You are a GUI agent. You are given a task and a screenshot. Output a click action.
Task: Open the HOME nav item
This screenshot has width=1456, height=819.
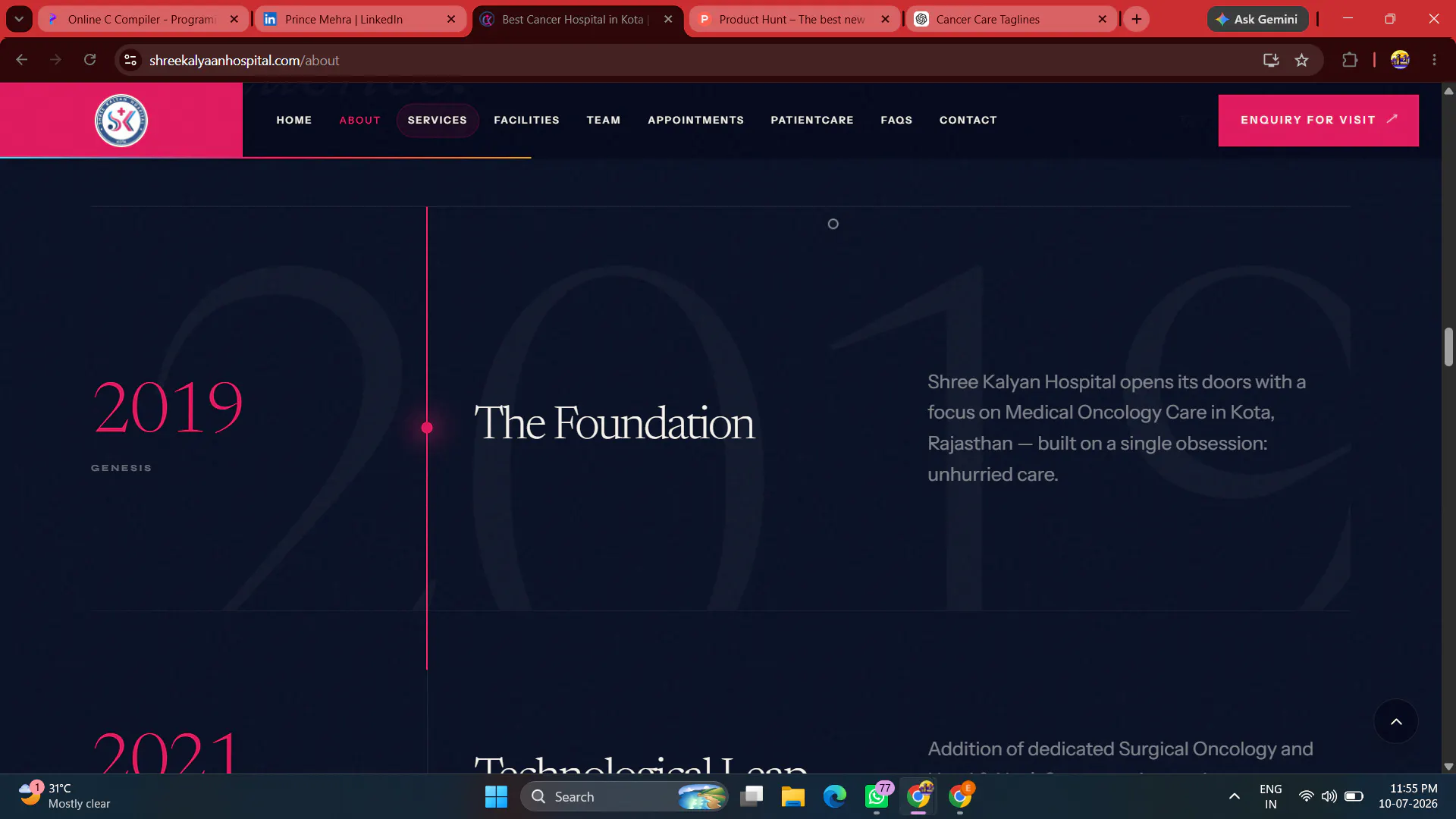(x=294, y=121)
